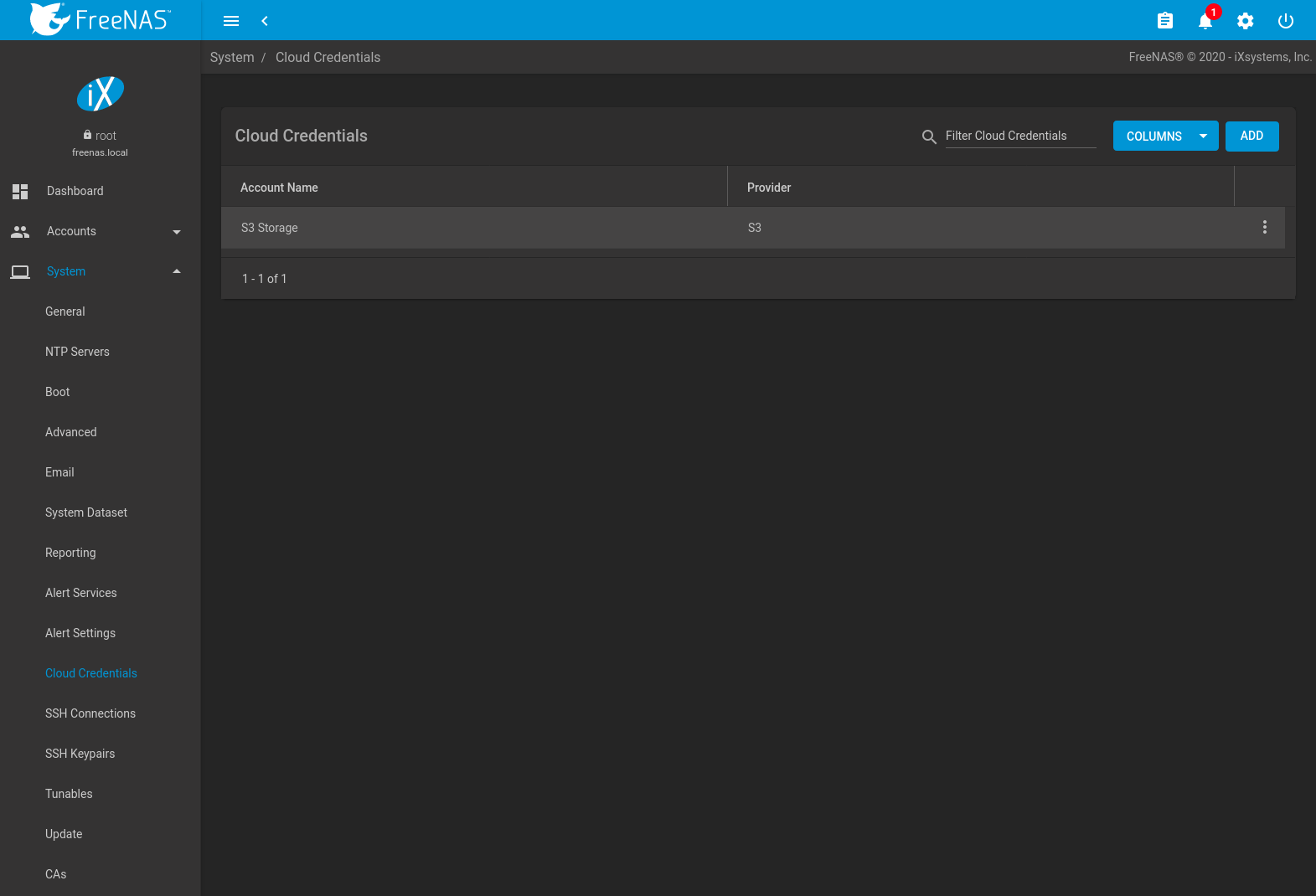Click the power icon in top bar
The height and width of the screenshot is (896, 1316).
[x=1285, y=21]
